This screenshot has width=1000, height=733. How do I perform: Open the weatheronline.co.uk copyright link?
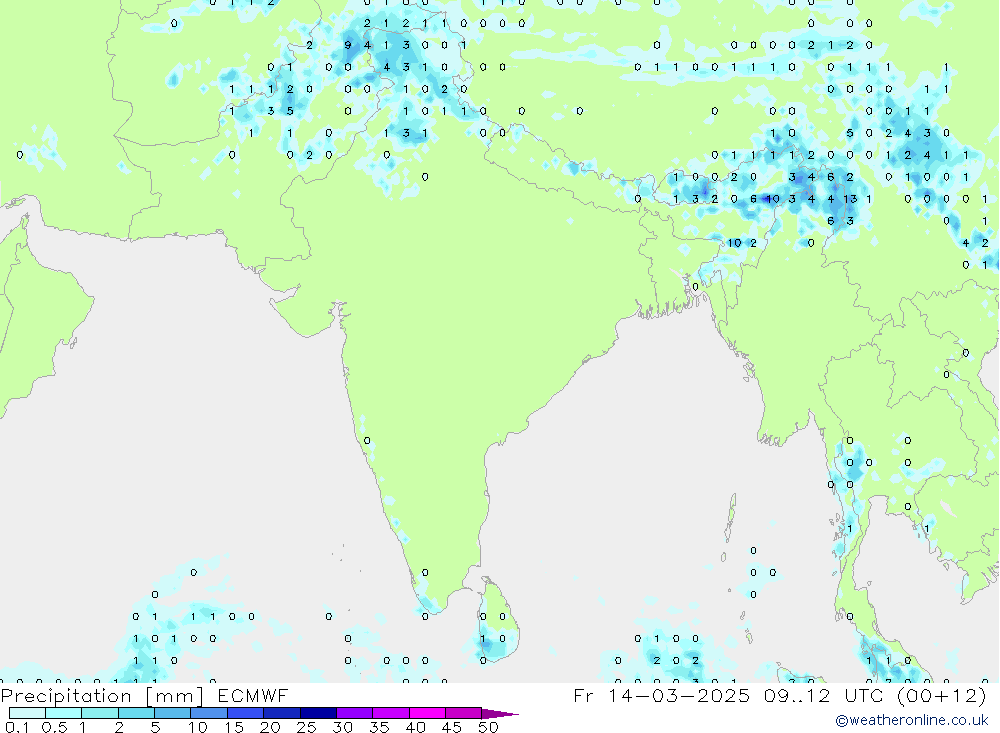pyautogui.click(x=912, y=720)
